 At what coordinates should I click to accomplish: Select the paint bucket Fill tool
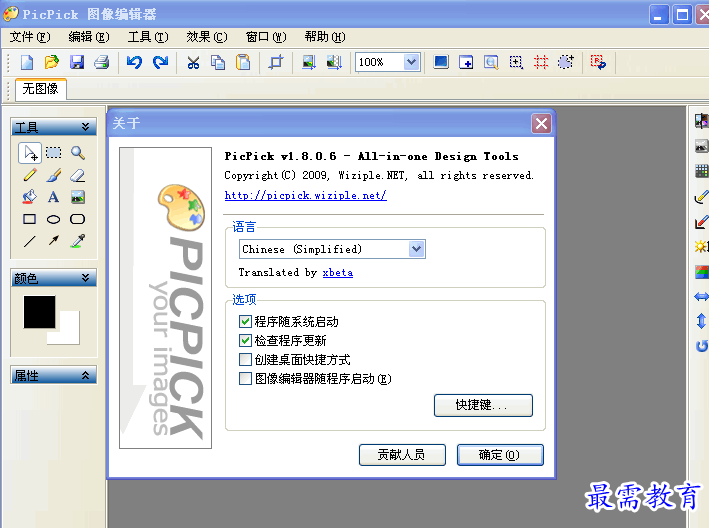coord(30,197)
